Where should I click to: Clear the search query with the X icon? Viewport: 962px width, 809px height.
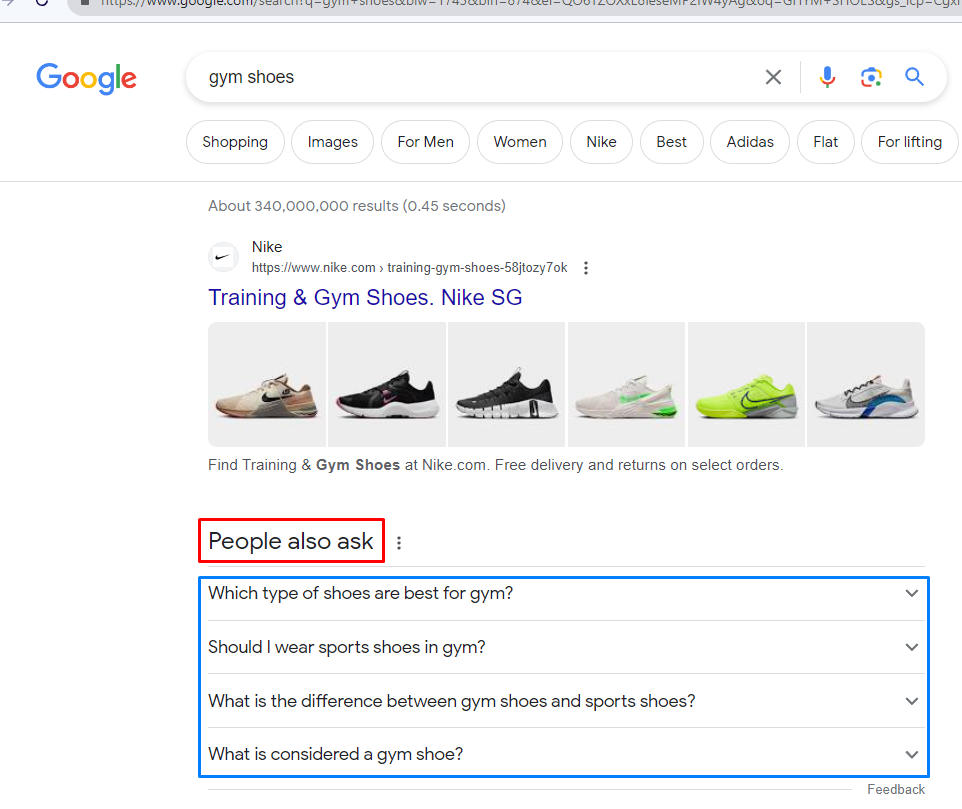point(773,77)
